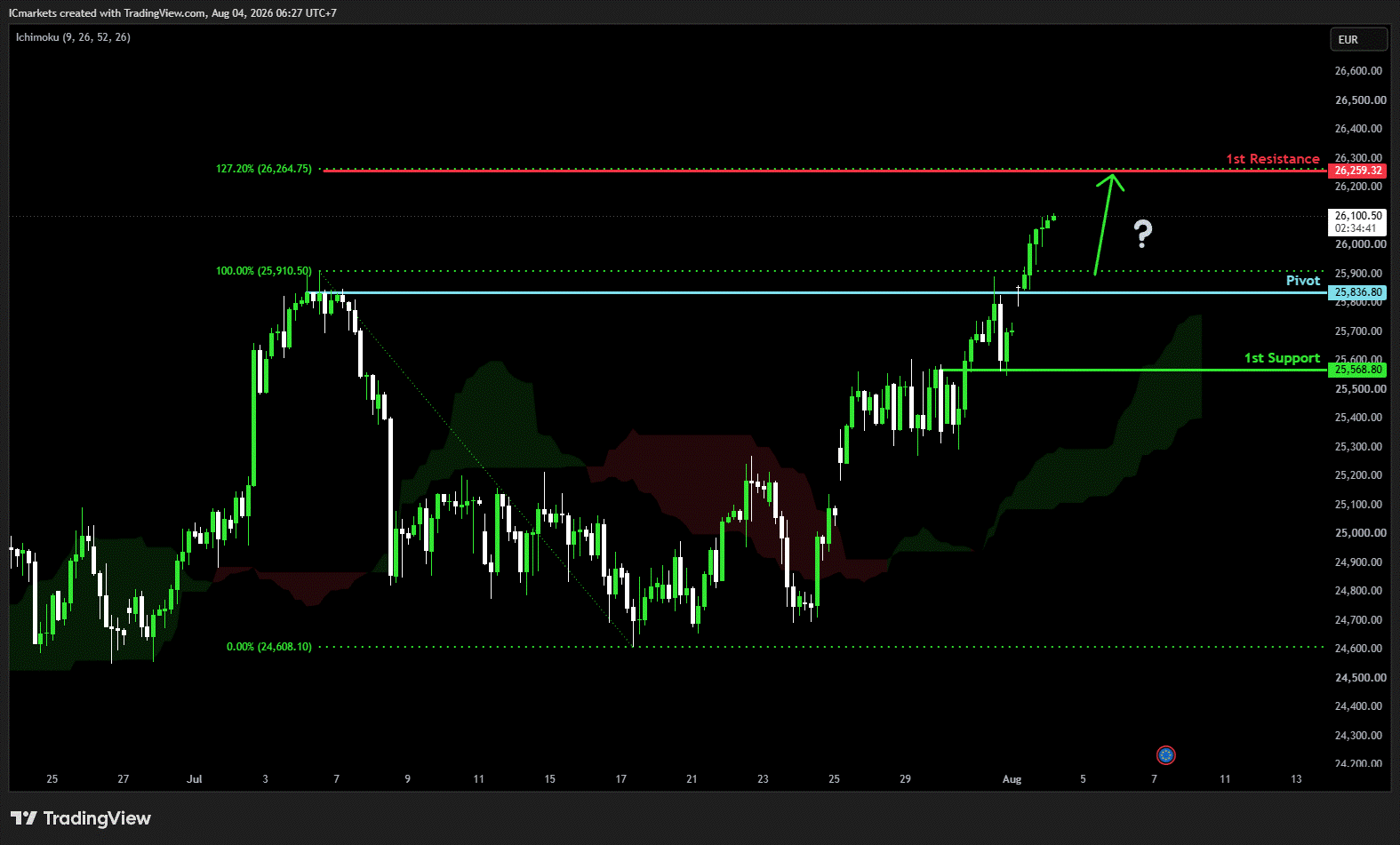Click the 26,600.00 level on price scale
The image size is (1400, 845).
coord(1359,71)
